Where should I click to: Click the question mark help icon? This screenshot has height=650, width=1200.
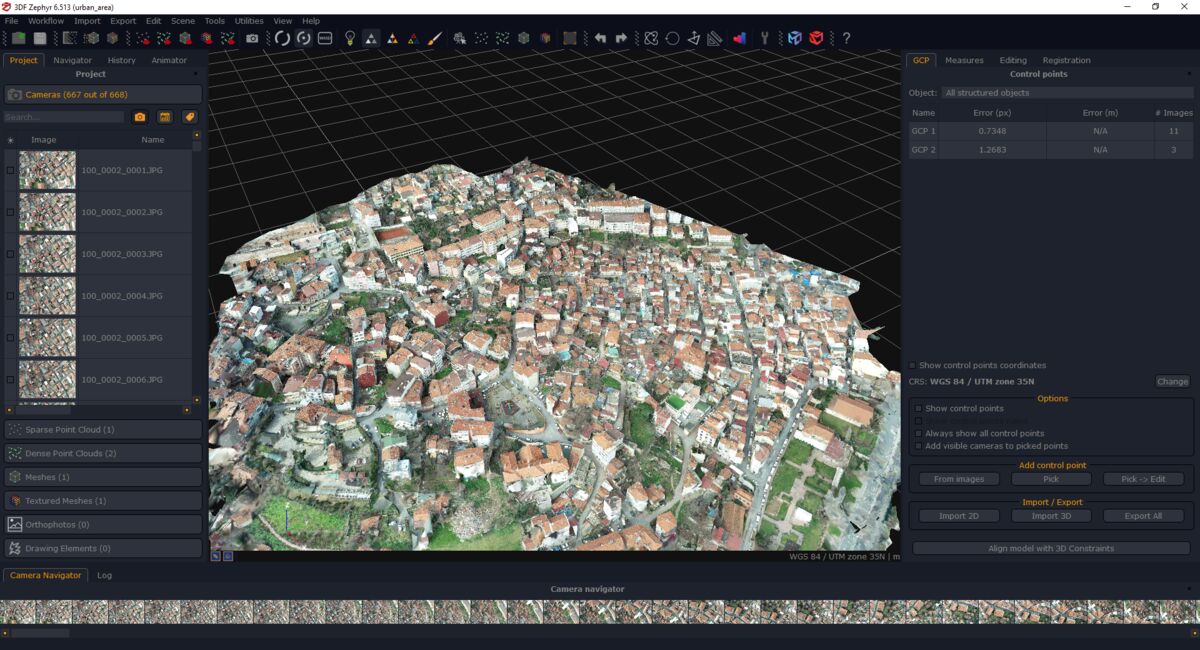pos(845,38)
